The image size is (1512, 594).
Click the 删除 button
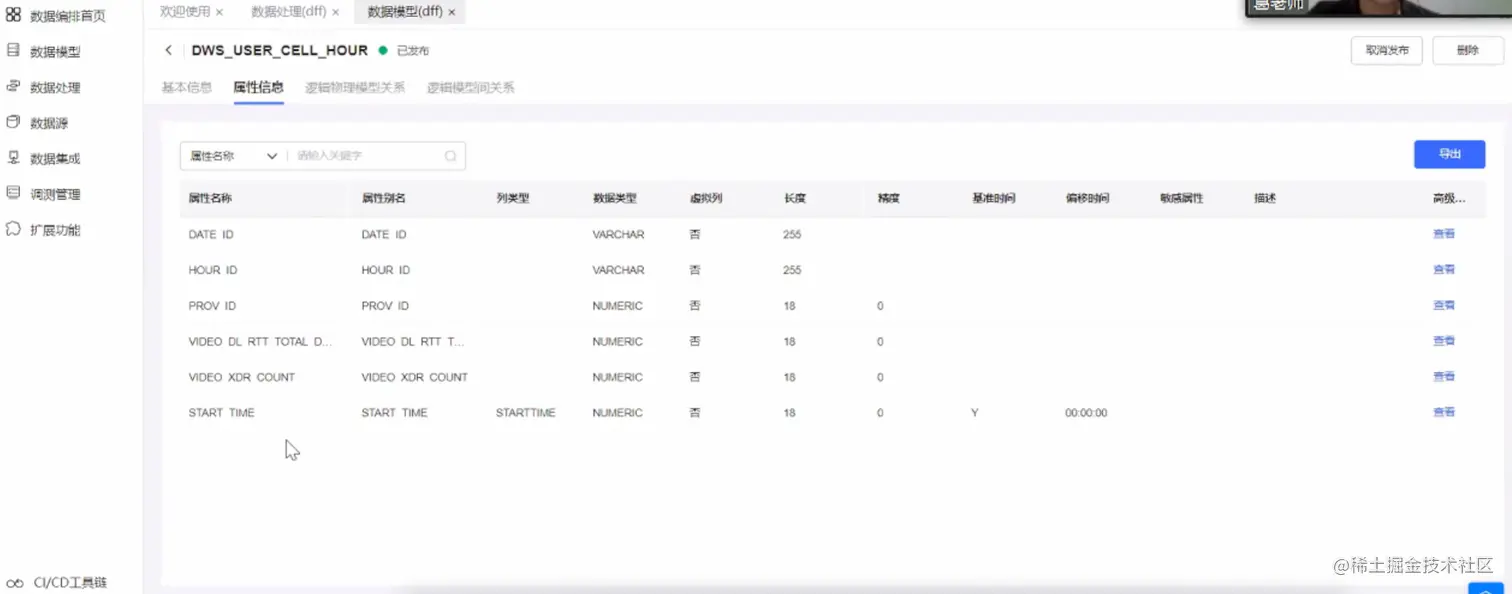tap(1468, 50)
